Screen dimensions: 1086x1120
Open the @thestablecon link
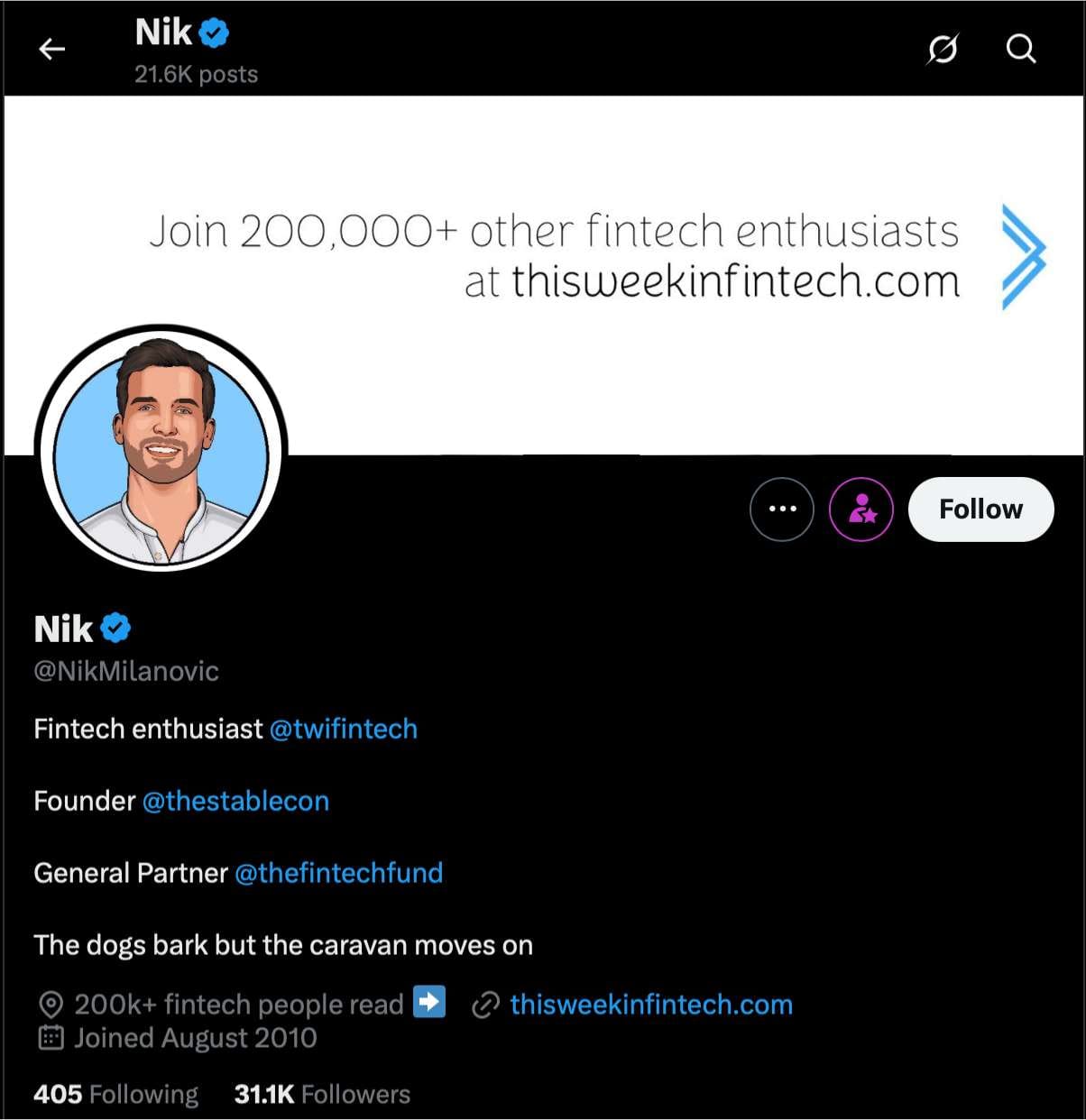[236, 801]
